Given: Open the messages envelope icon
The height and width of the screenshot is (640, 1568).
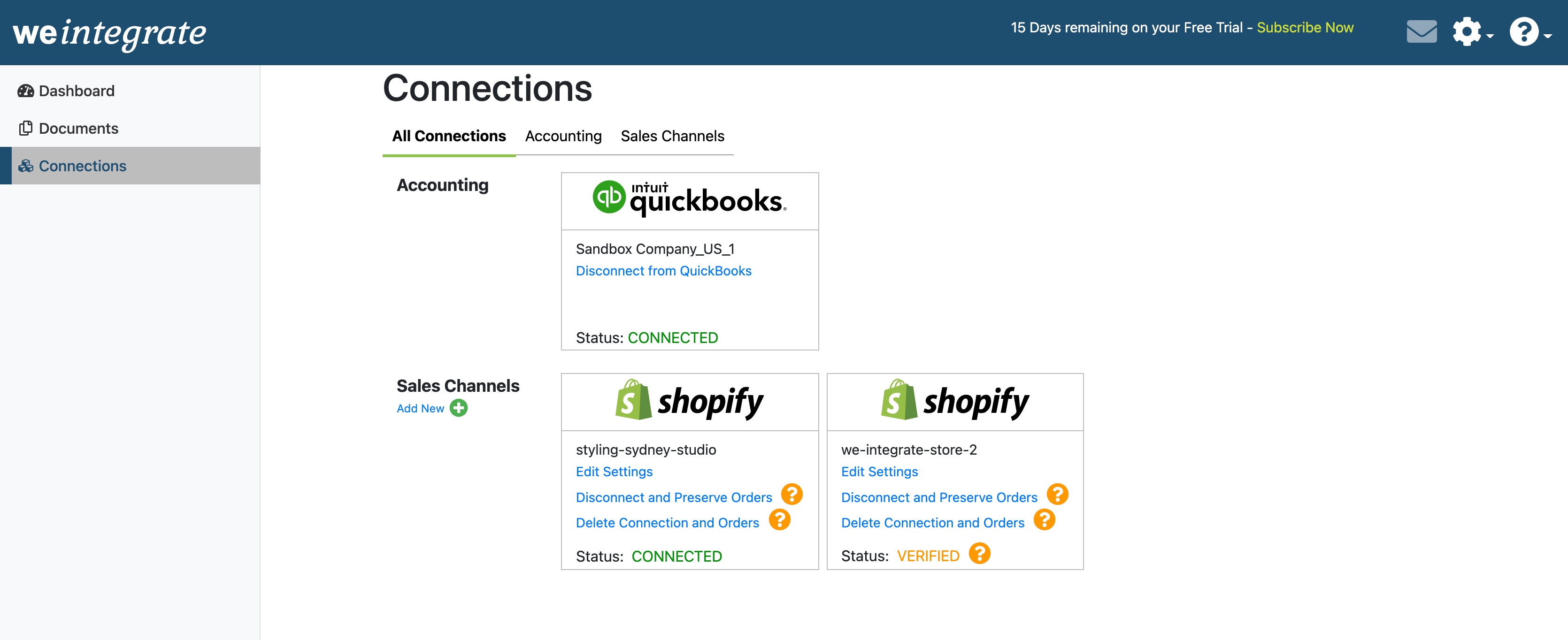Looking at the screenshot, I should (1422, 31).
